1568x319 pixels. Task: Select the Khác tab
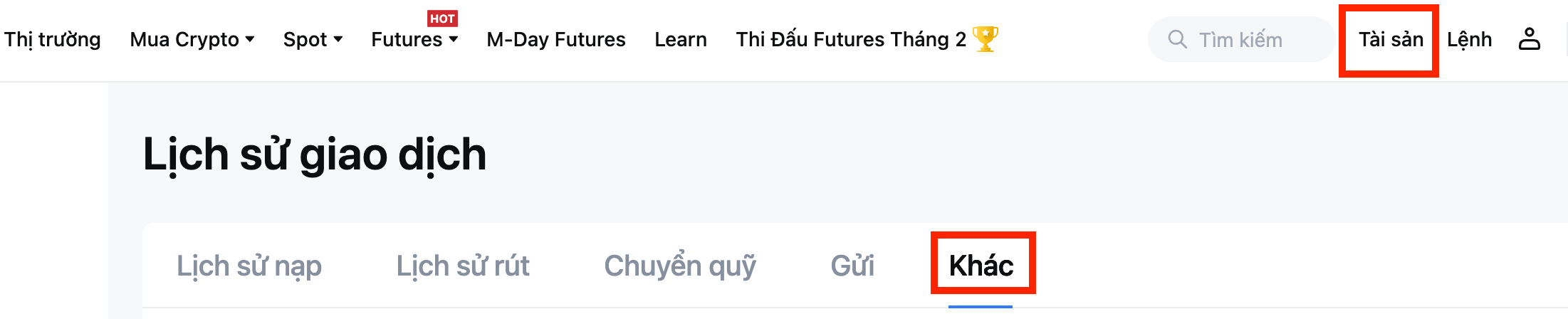click(x=981, y=266)
